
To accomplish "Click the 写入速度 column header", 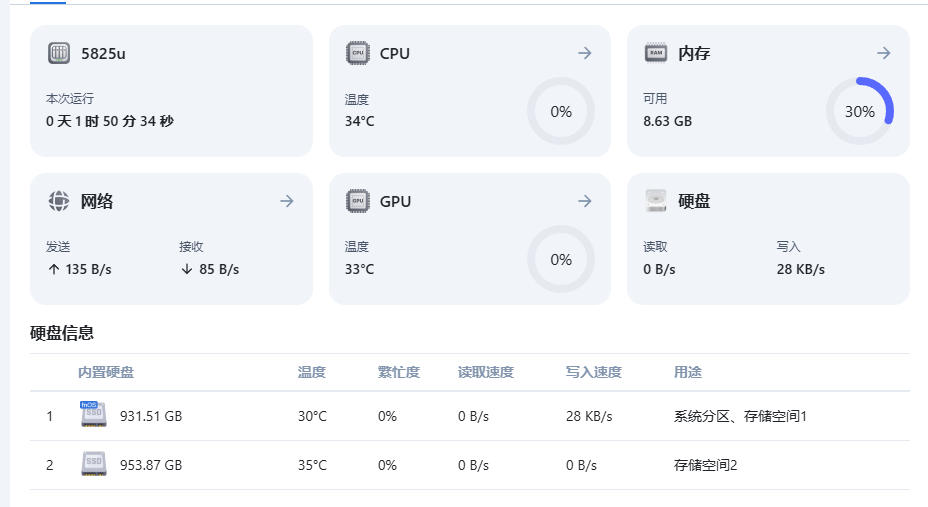I will 594,372.
